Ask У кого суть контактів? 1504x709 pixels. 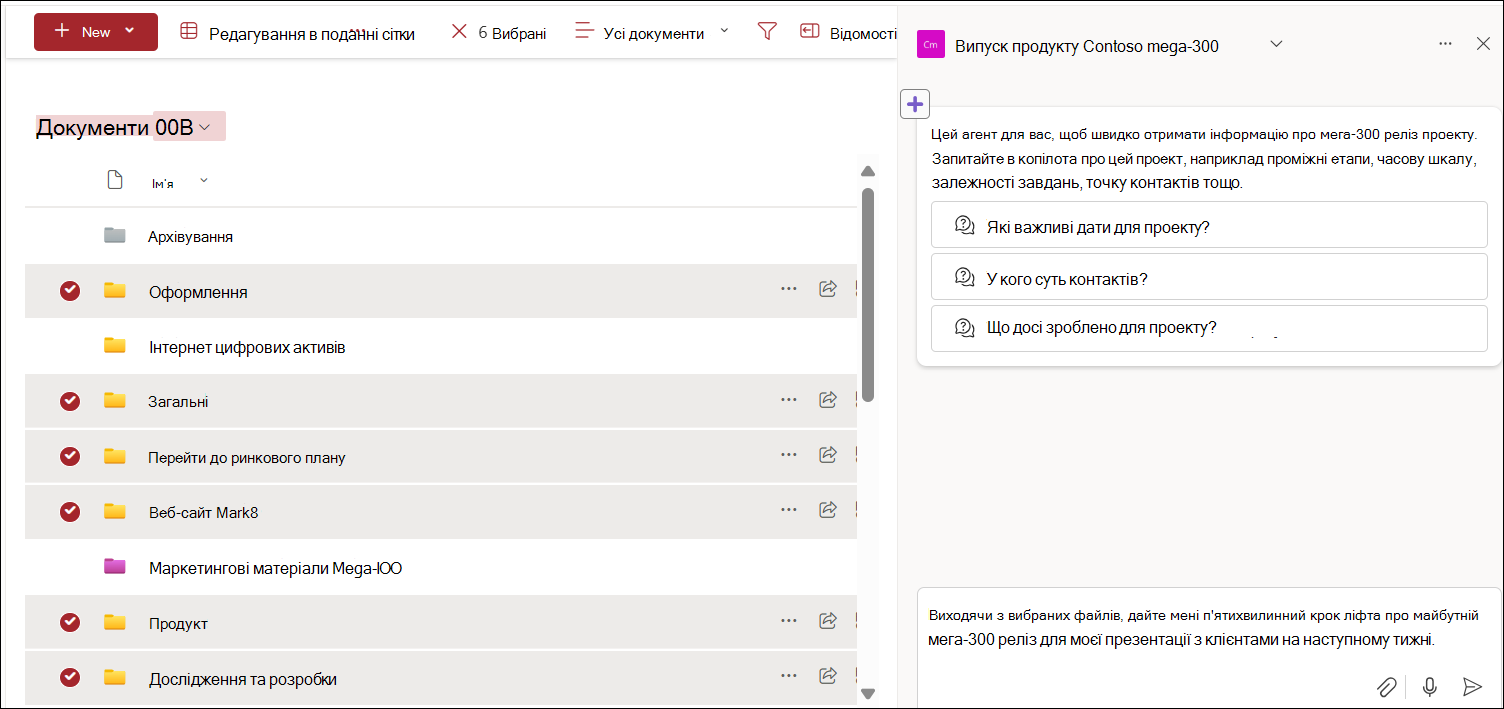1209,277
